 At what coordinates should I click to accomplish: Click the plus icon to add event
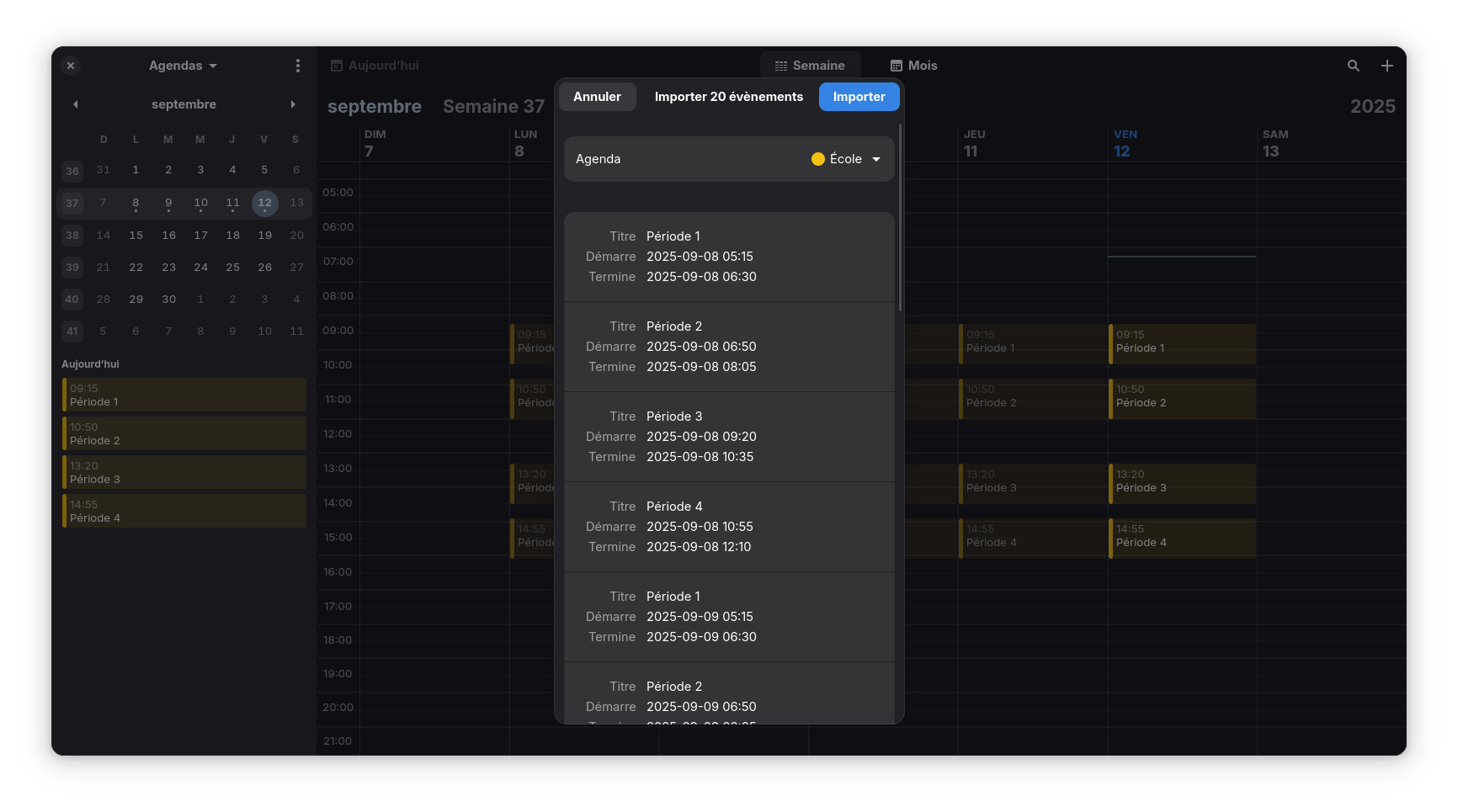coord(1386,66)
